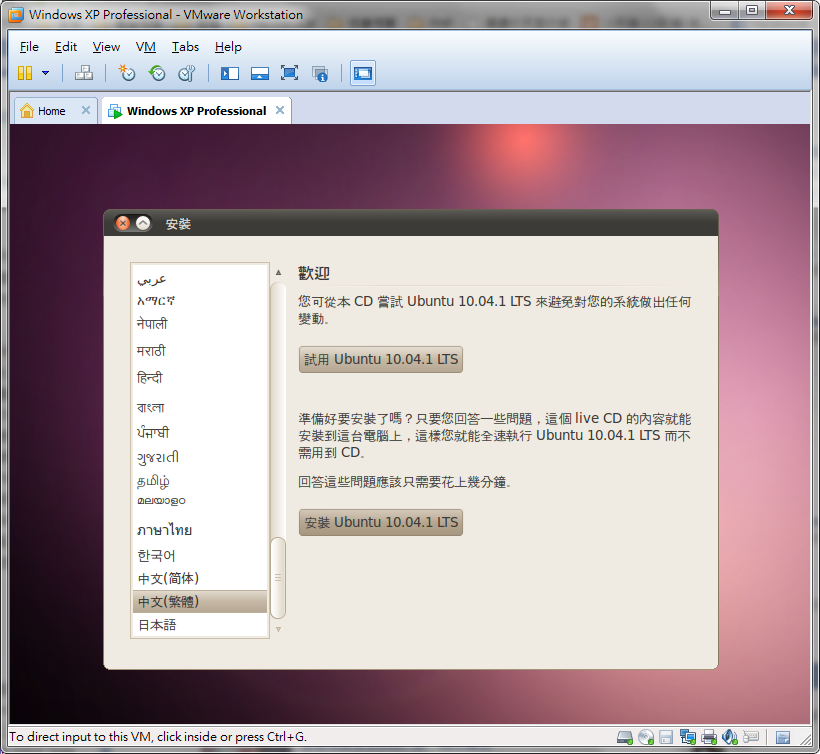This screenshot has width=820, height=754.
Task: Open the Tabs menu
Action: [x=185, y=47]
